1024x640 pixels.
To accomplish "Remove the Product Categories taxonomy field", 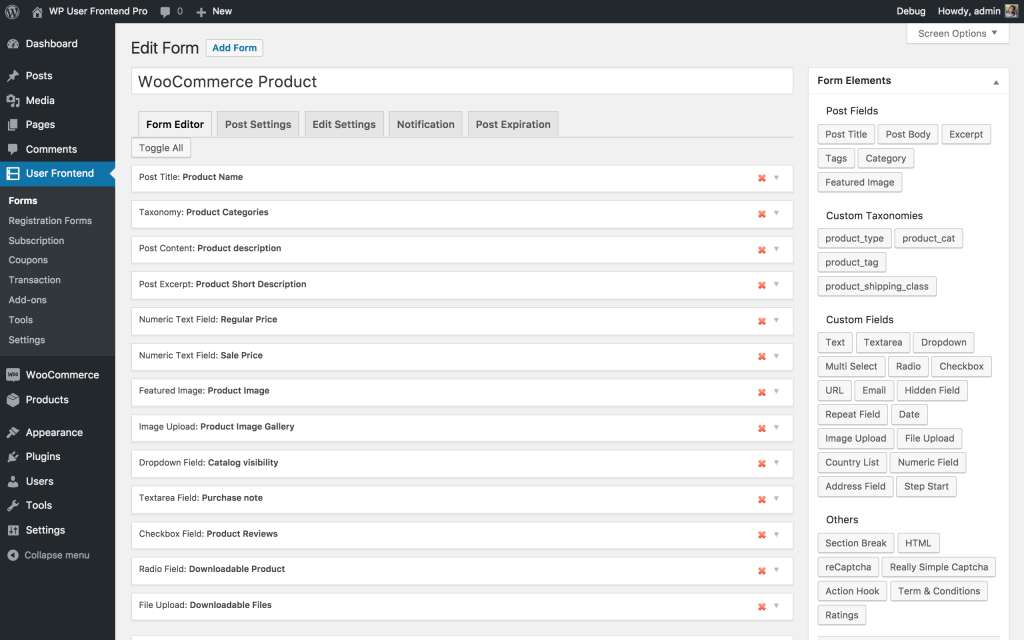I will pos(761,214).
